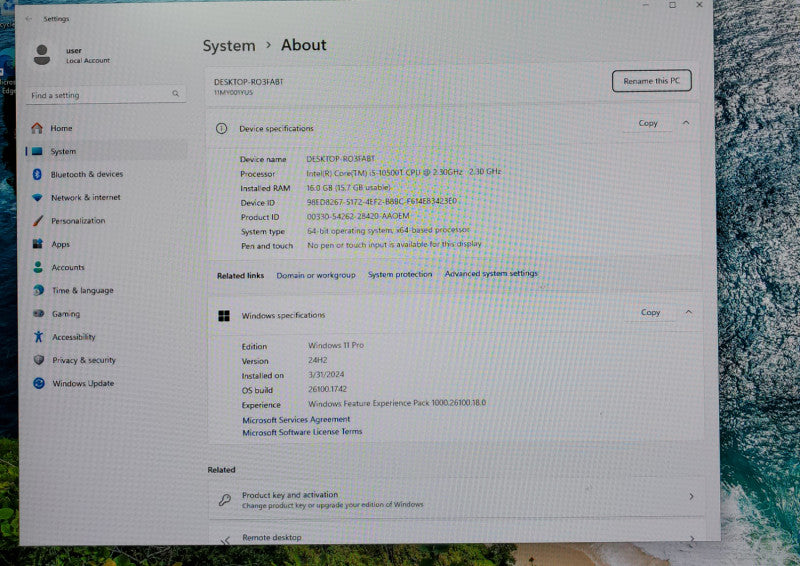
Task: Open Product key and activation row
Action: pos(457,499)
